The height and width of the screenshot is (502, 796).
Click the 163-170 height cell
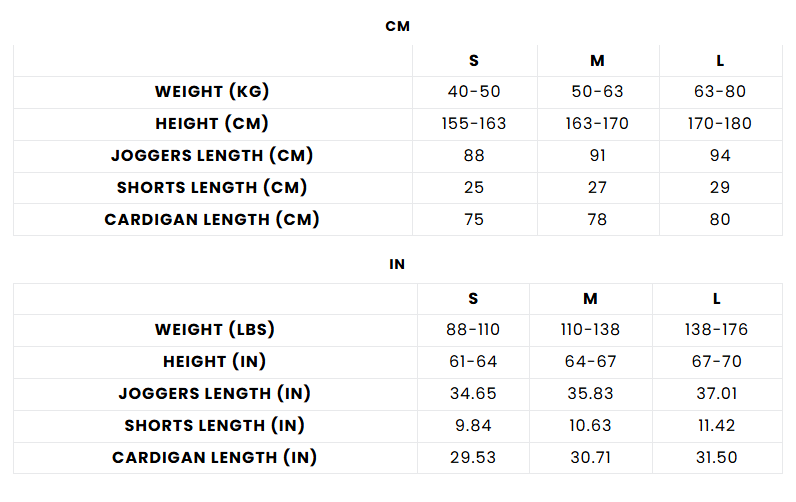point(597,124)
